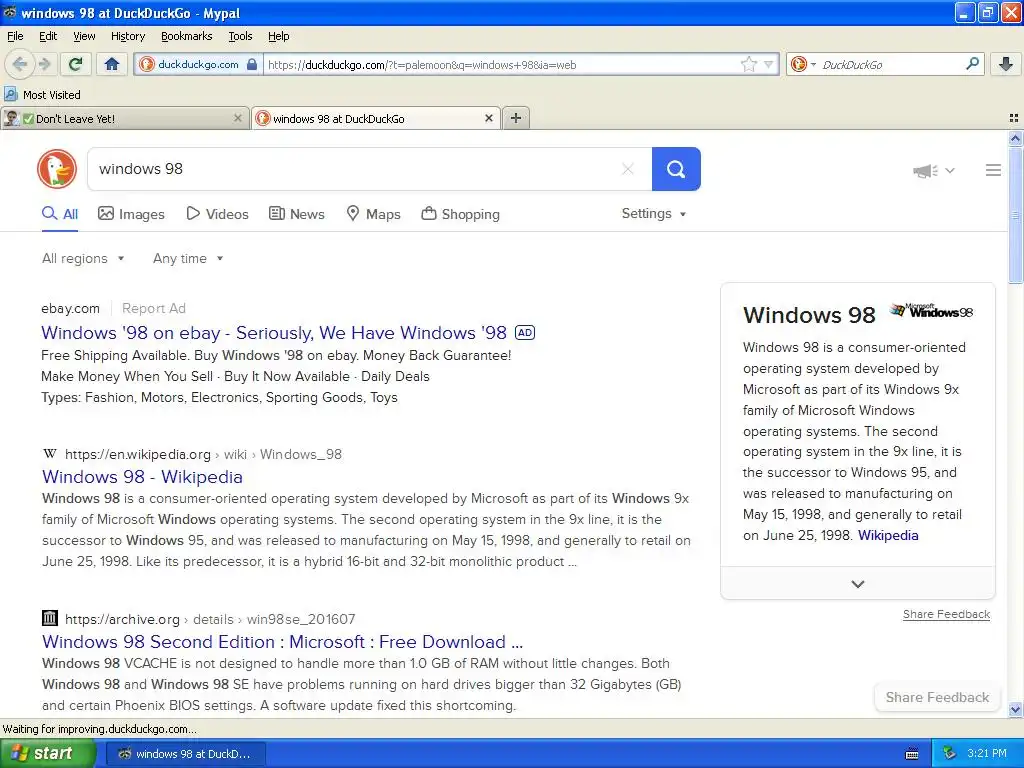Open Windows 98 Second Edition archive.org result
This screenshot has width=1024, height=768.
coord(282,642)
